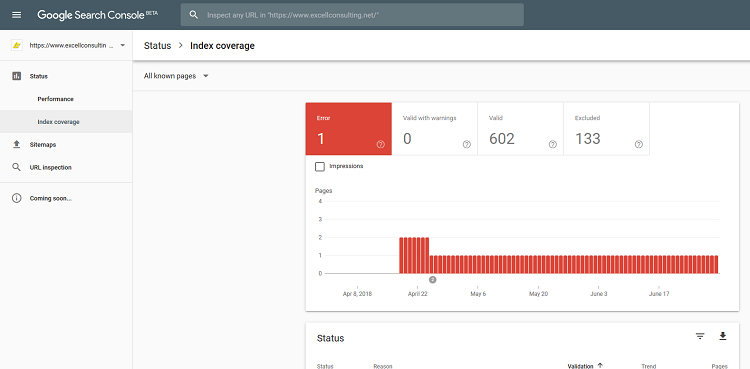The width and height of the screenshot is (750, 369).
Task: Click the Validation column header
Action: [580, 366]
